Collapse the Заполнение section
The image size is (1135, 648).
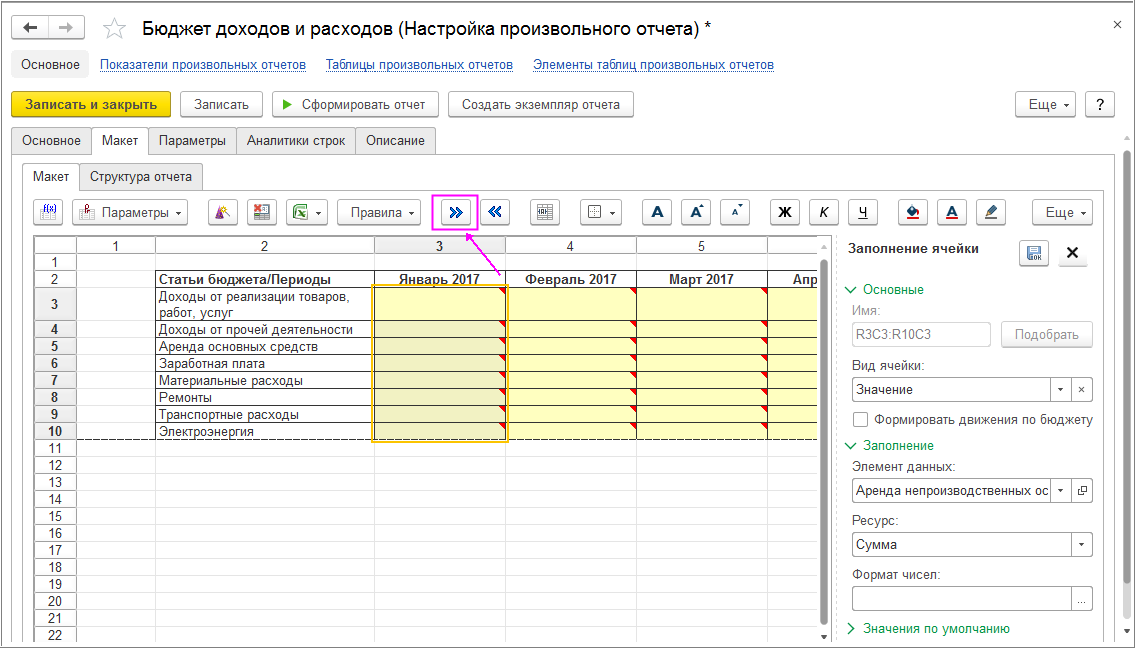pos(890,445)
